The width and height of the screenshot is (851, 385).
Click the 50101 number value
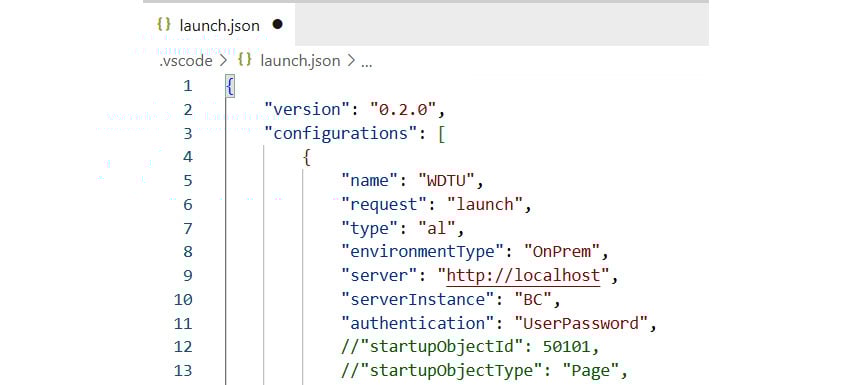point(567,346)
